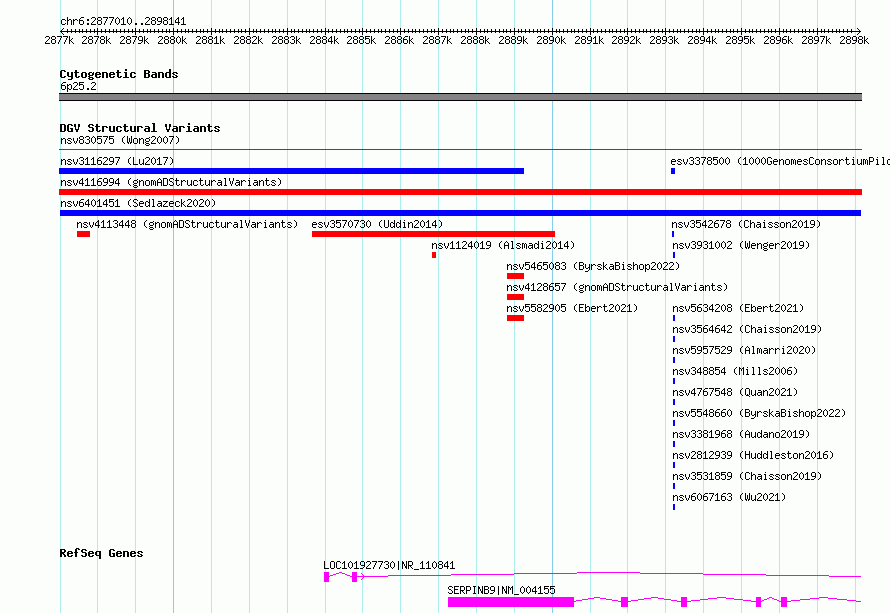Click the esv3378500 blue variant marker
Screen dimensions: 890x613
673,171
